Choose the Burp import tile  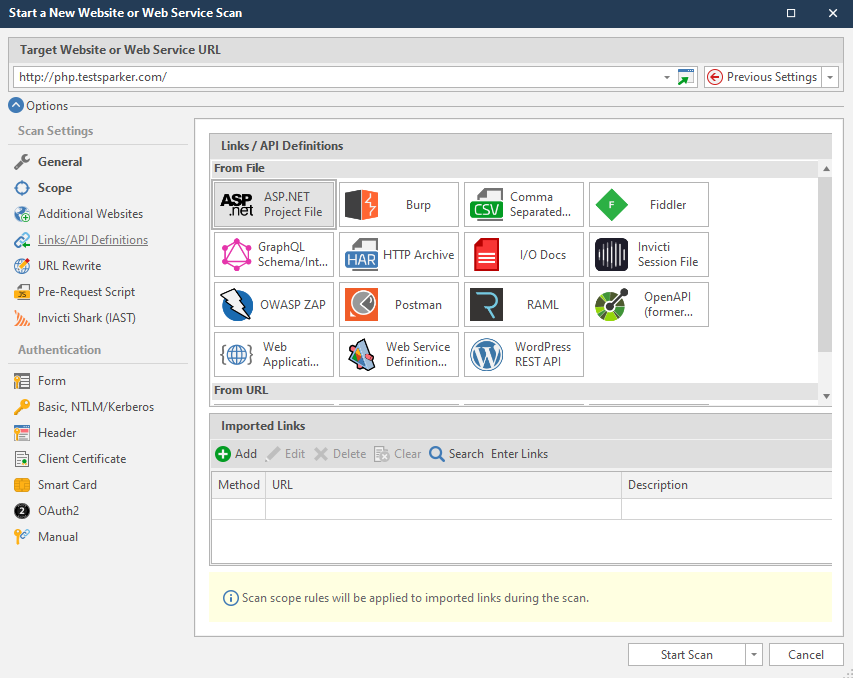[x=399, y=205]
